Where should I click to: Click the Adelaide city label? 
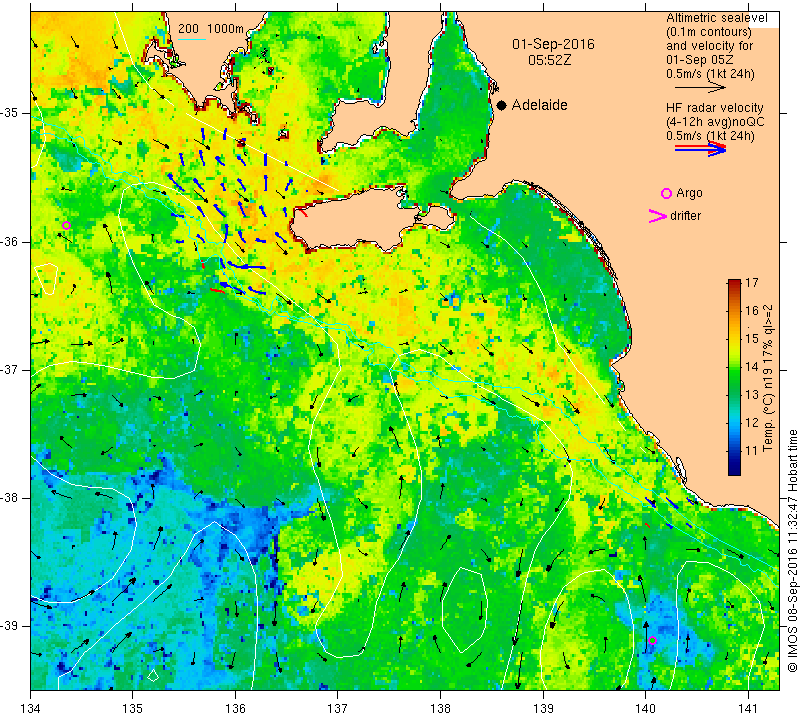539,105
